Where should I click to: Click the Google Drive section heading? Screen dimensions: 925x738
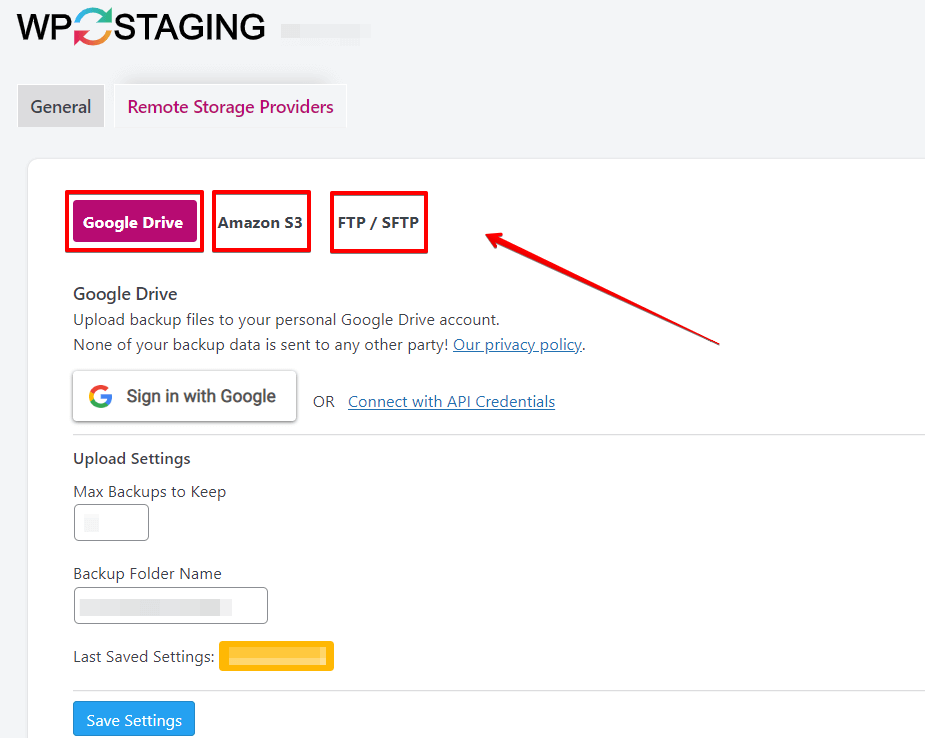[125, 294]
